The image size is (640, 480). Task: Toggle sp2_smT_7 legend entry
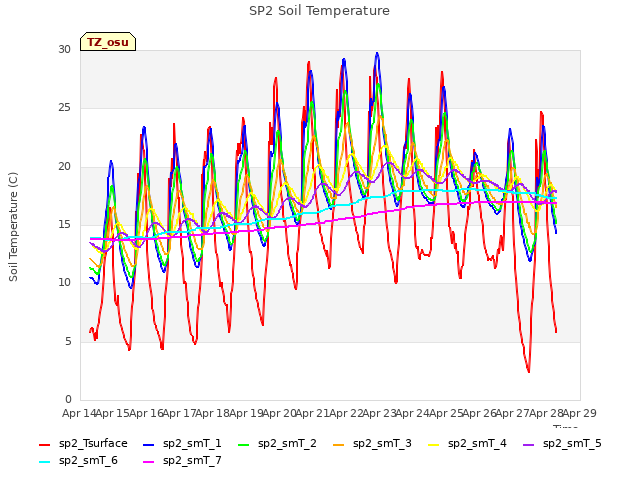pos(182,461)
